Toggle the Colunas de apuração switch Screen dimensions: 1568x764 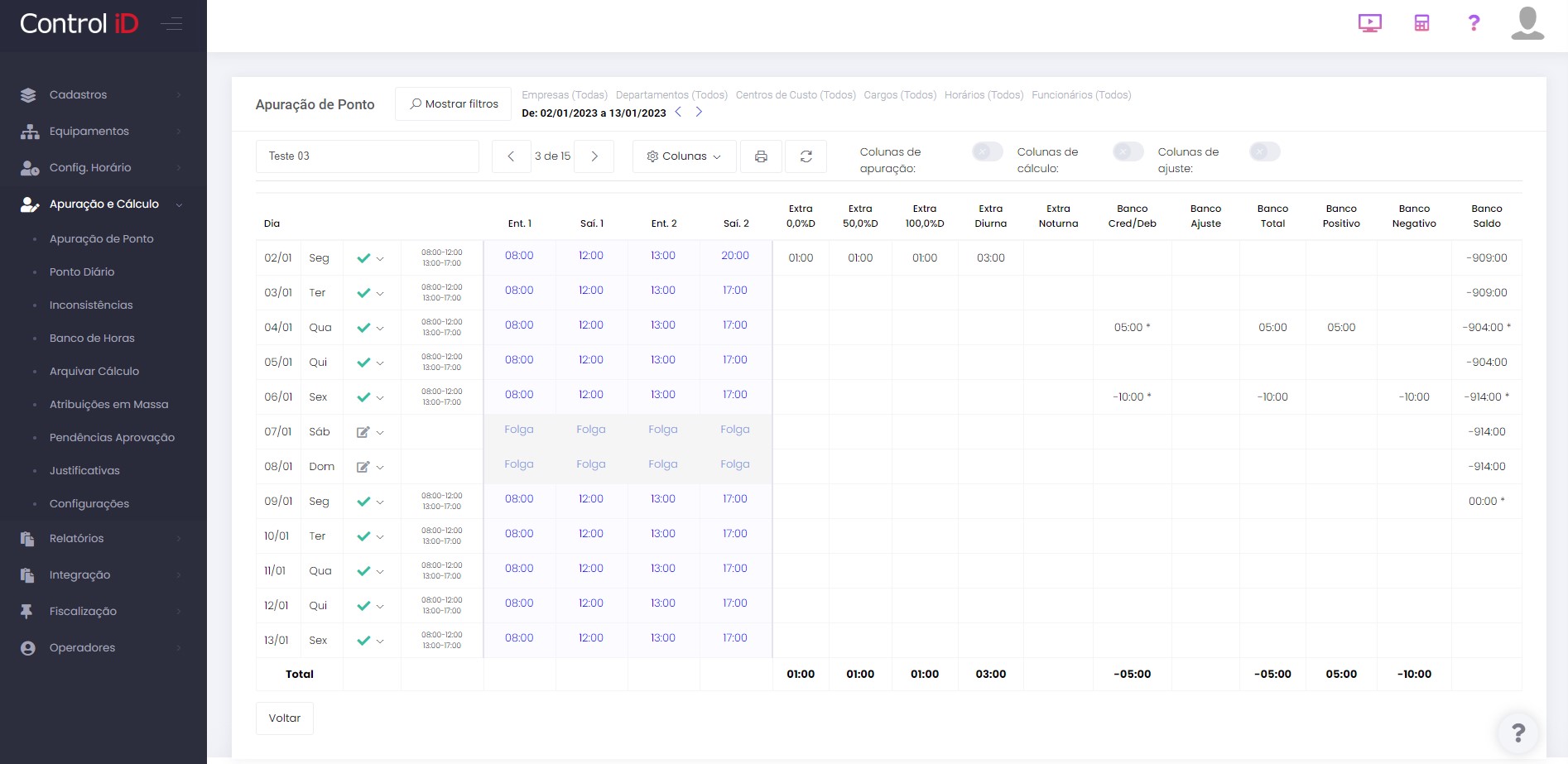tap(987, 152)
